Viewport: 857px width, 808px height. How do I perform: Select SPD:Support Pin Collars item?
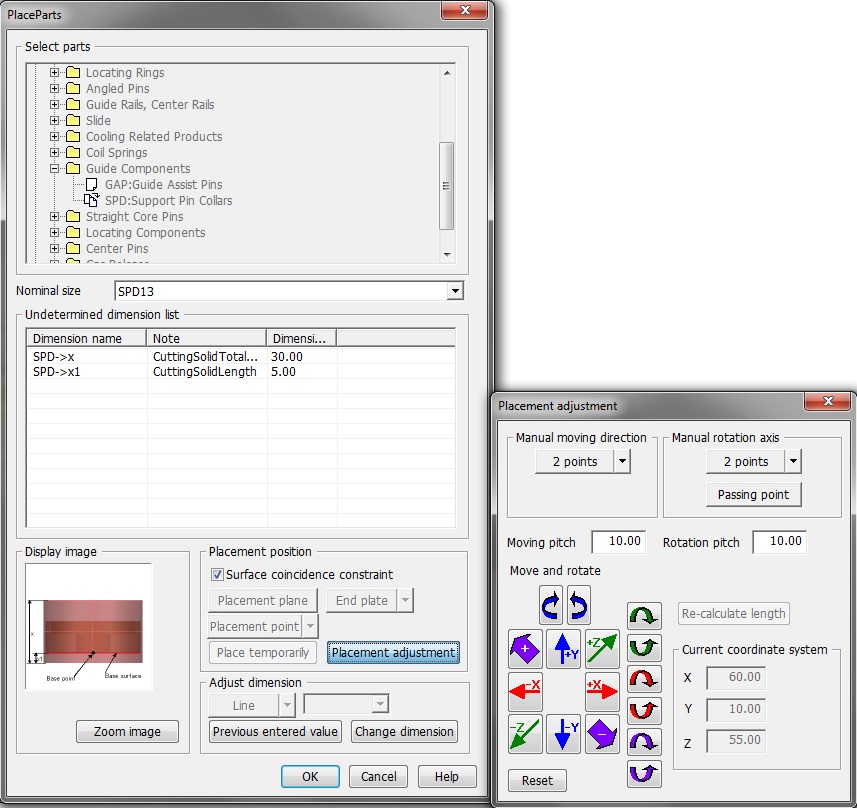[x=168, y=201]
